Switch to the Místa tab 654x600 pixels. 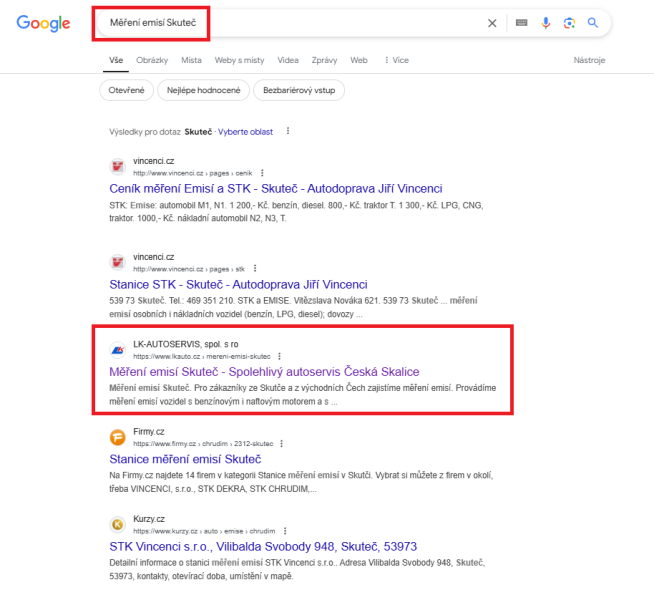coord(191,60)
